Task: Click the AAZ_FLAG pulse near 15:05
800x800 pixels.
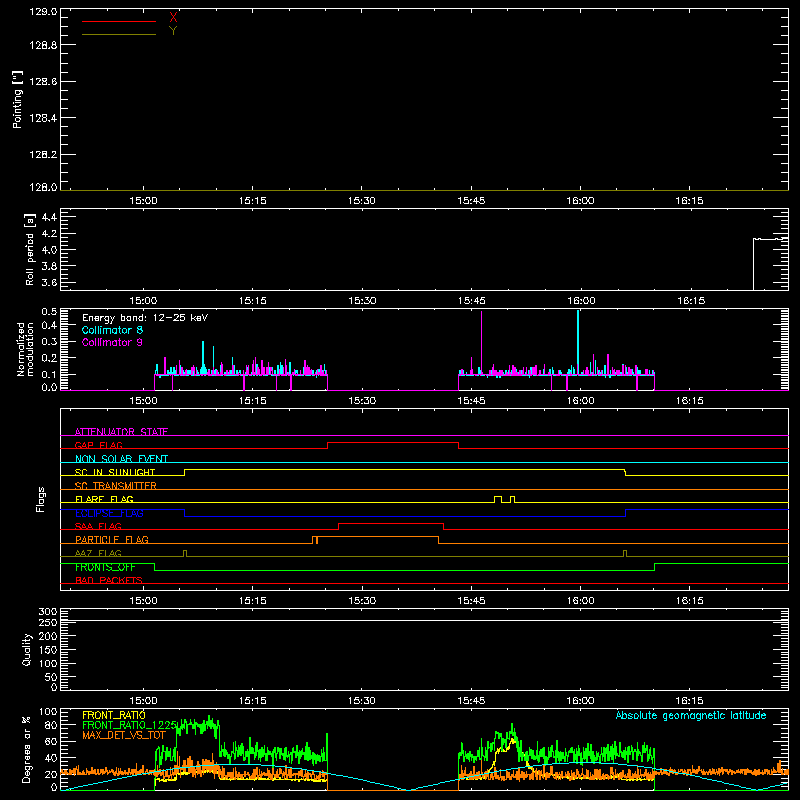Action: click(x=185, y=553)
